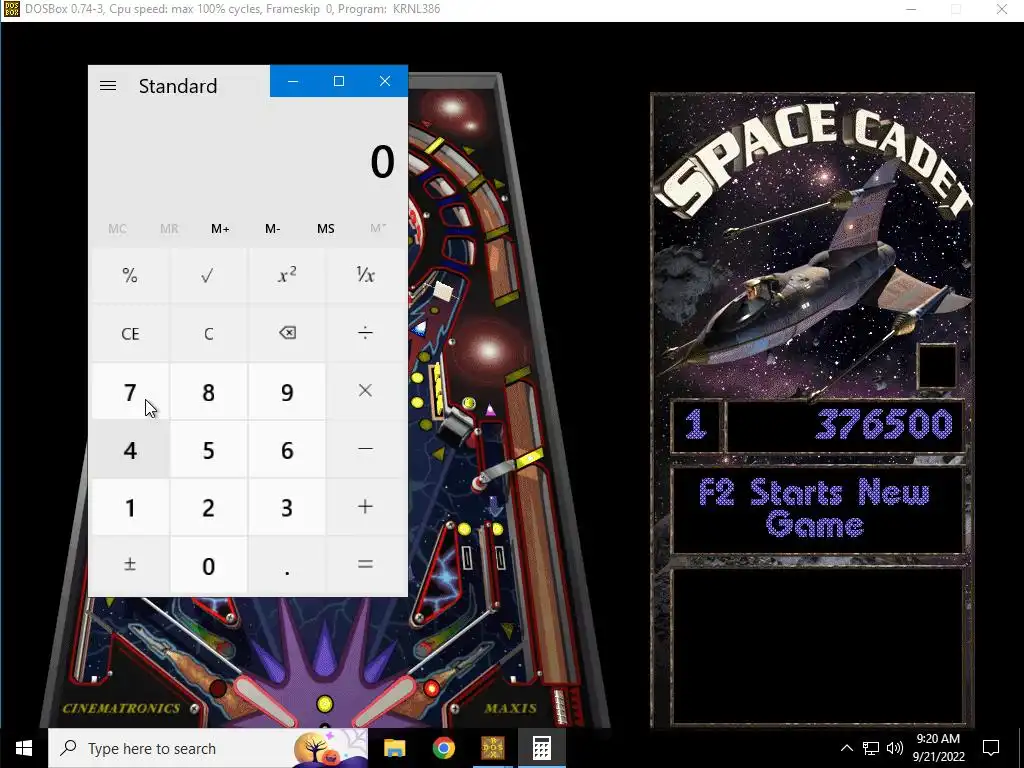The height and width of the screenshot is (768, 1024).
Task: Click the square root key
Action: pyautogui.click(x=208, y=276)
